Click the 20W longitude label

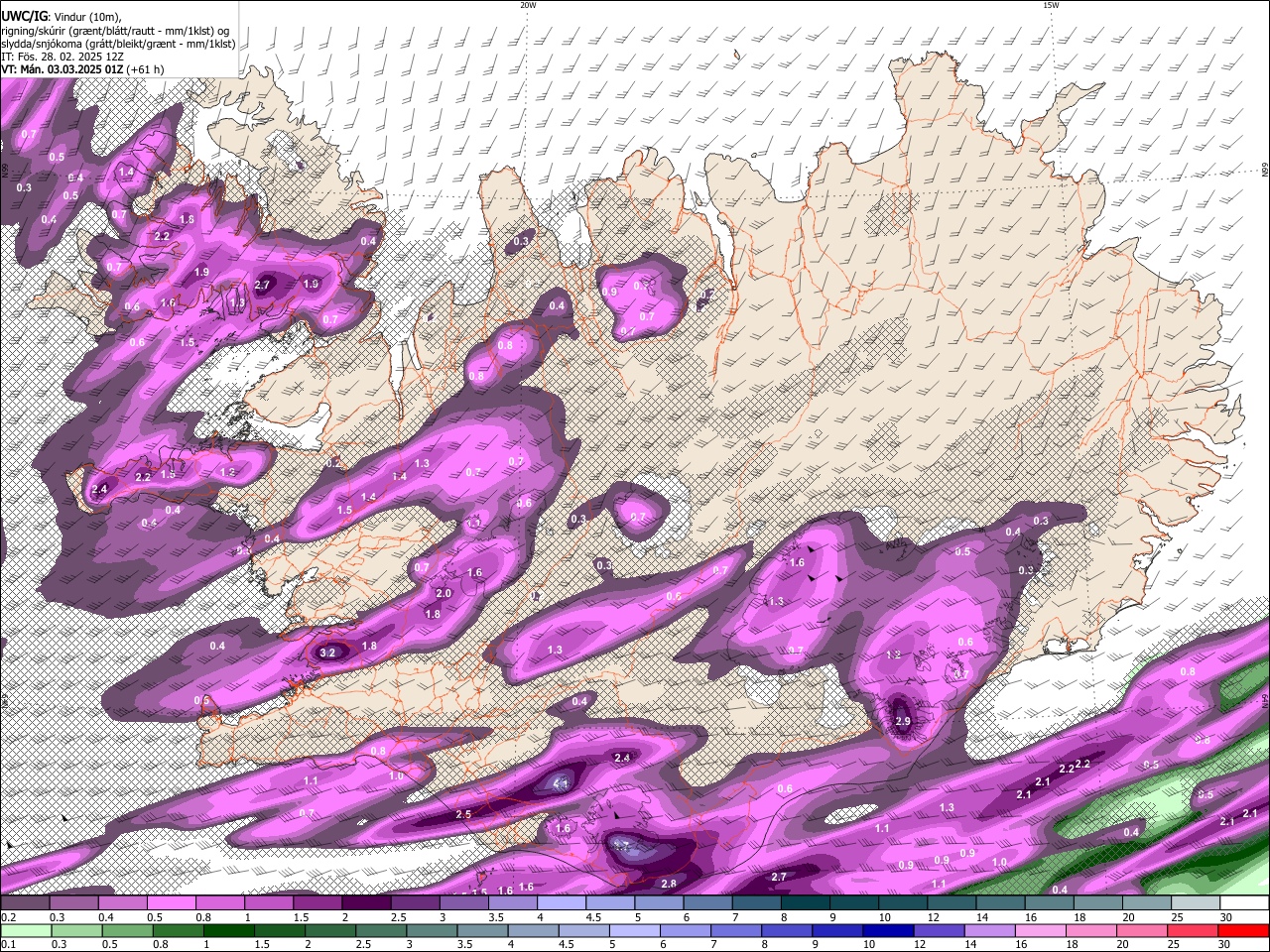tap(528, 5)
